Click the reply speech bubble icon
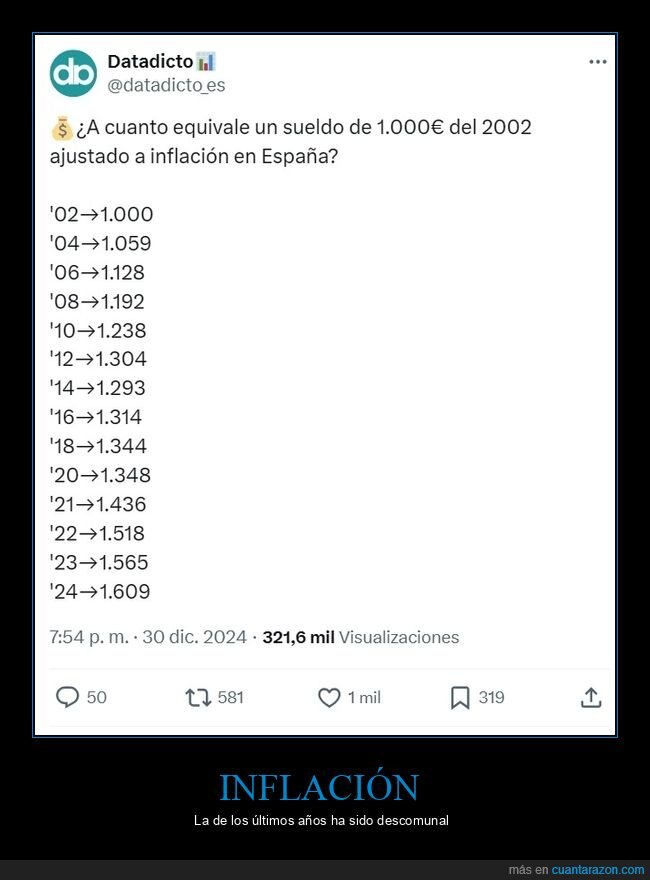 pyautogui.click(x=66, y=697)
